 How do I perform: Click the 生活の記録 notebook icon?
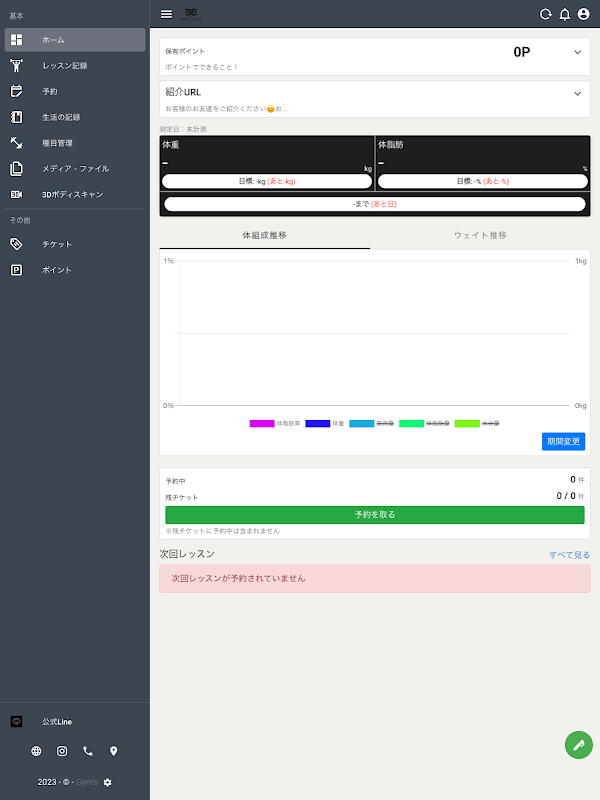[16, 117]
